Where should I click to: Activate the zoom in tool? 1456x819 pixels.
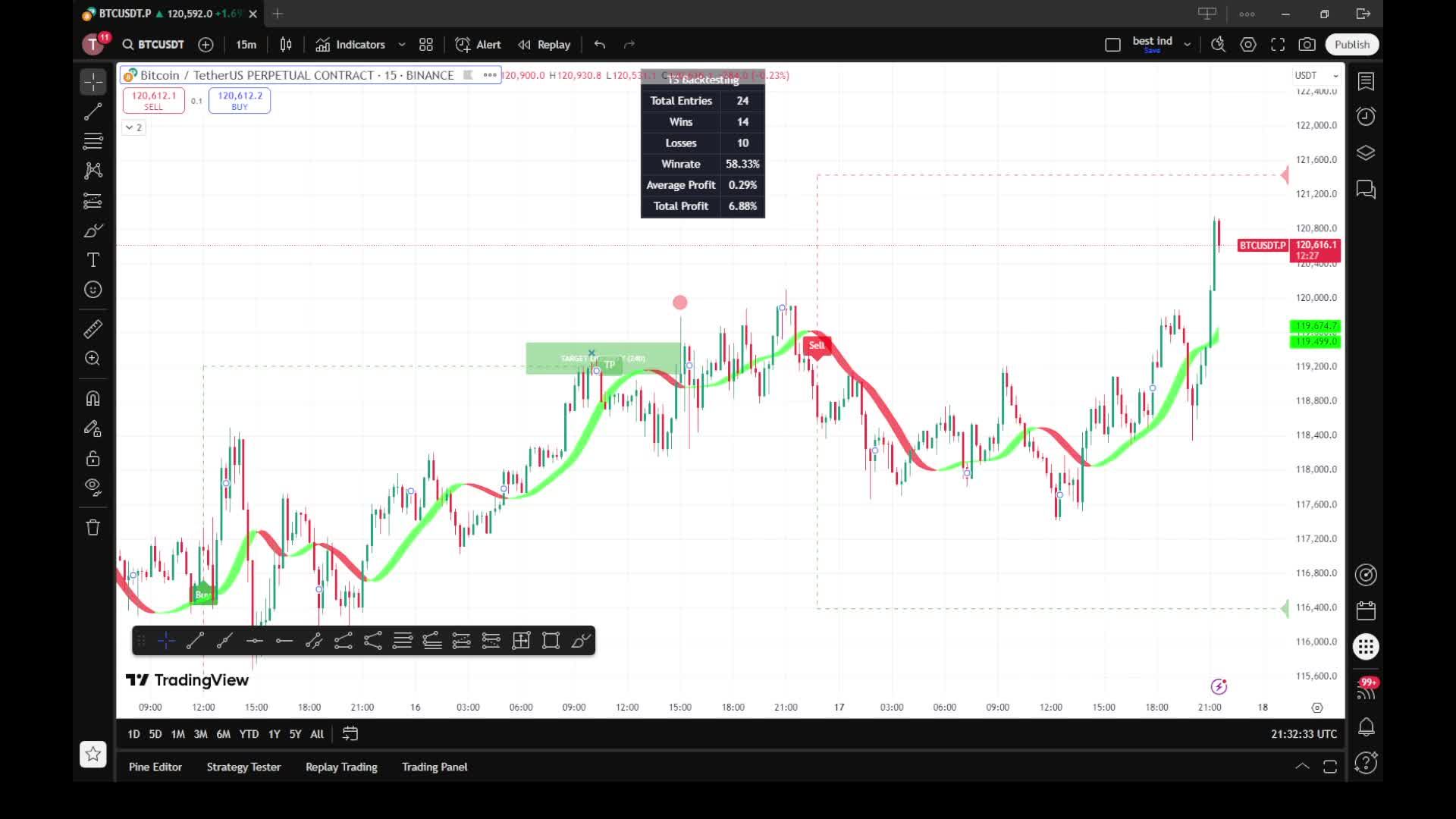pos(93,359)
